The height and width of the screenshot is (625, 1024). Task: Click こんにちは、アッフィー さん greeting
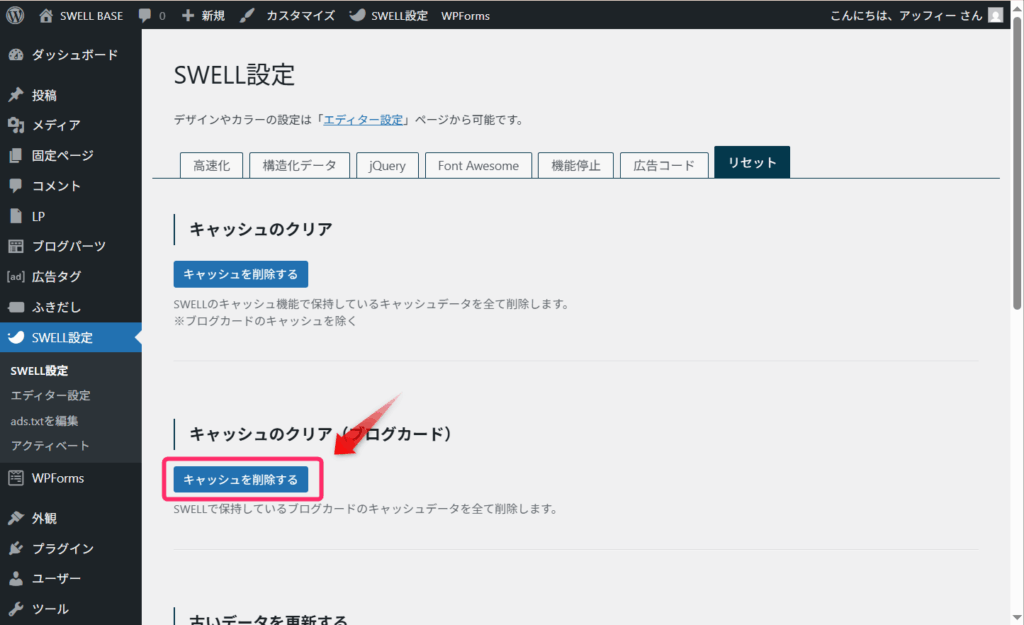pos(906,16)
